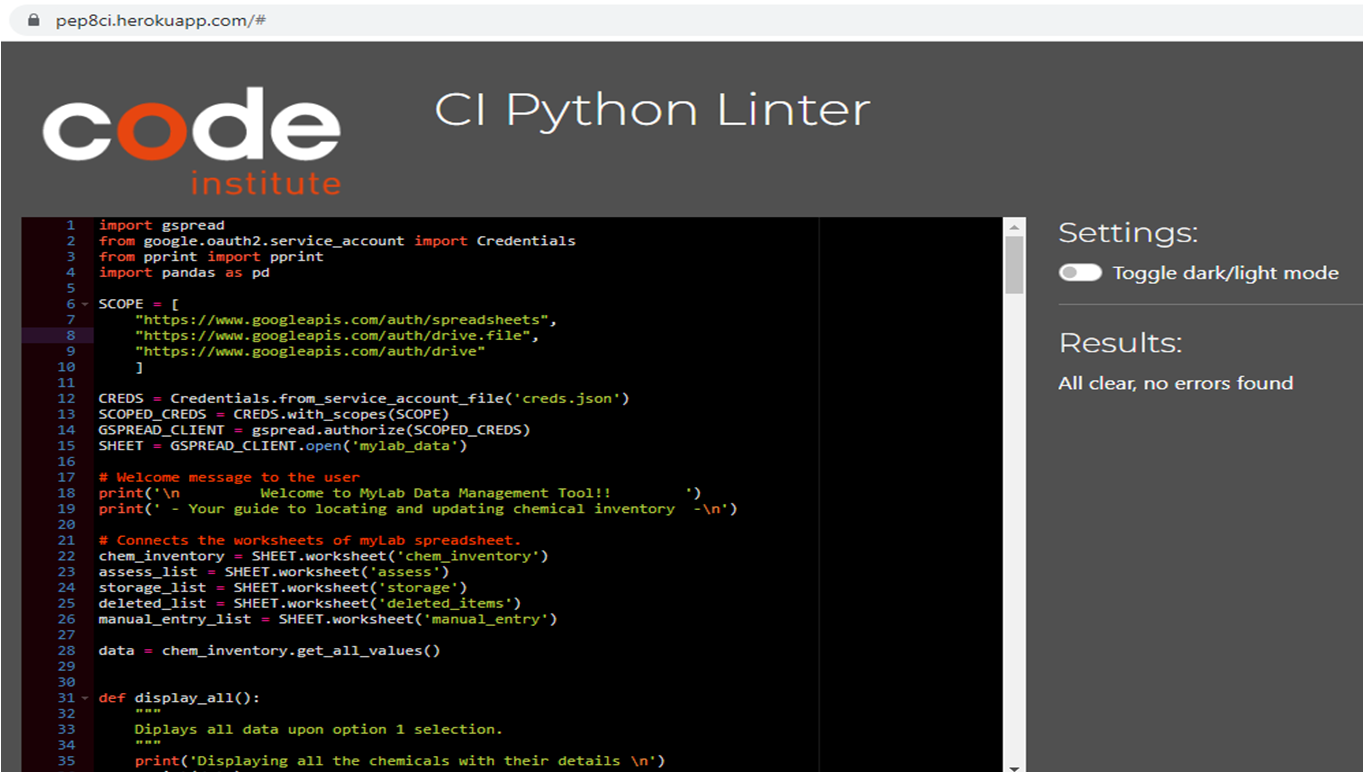The height and width of the screenshot is (773, 1364).
Task: Click the storage_list worksheet line
Action: point(283,588)
